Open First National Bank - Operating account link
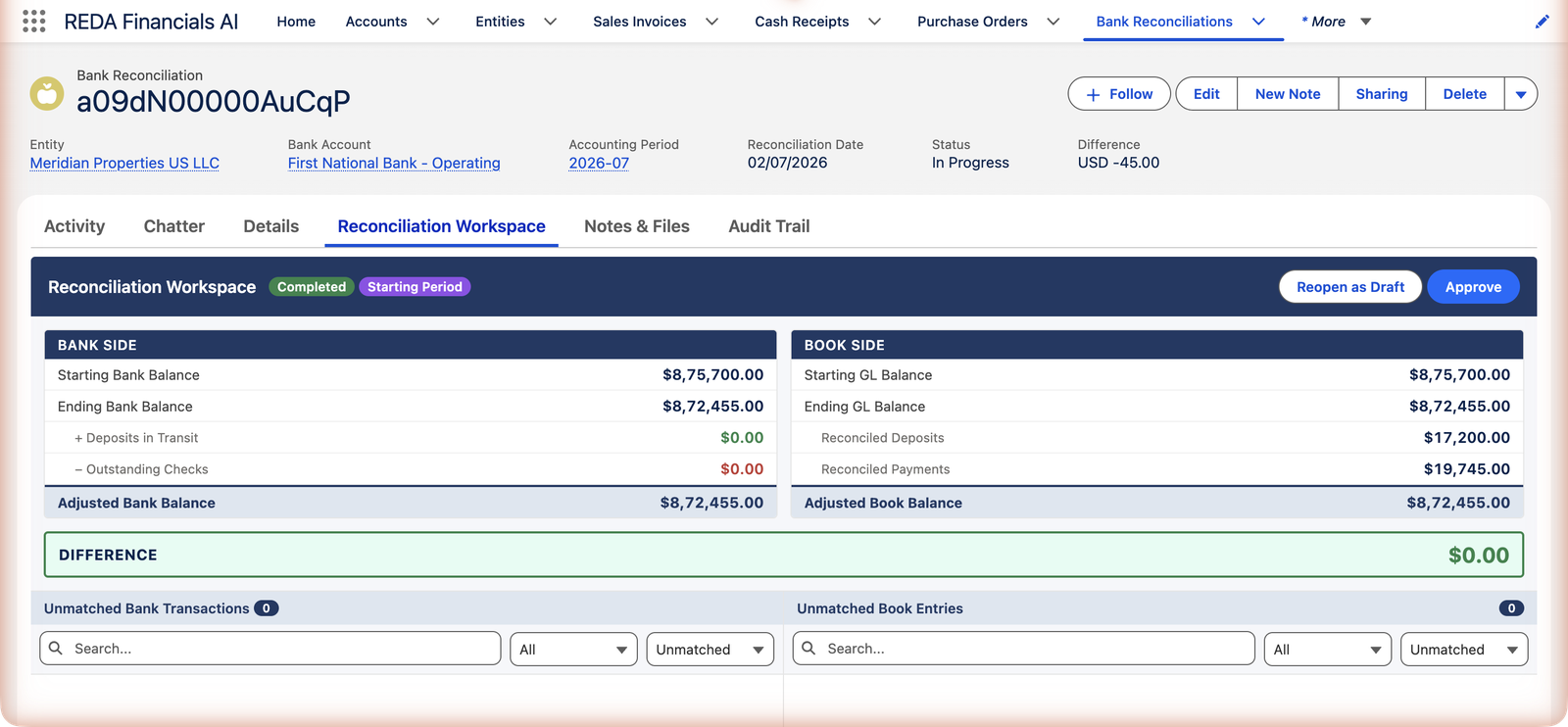This screenshot has width=1568, height=727. tap(394, 163)
